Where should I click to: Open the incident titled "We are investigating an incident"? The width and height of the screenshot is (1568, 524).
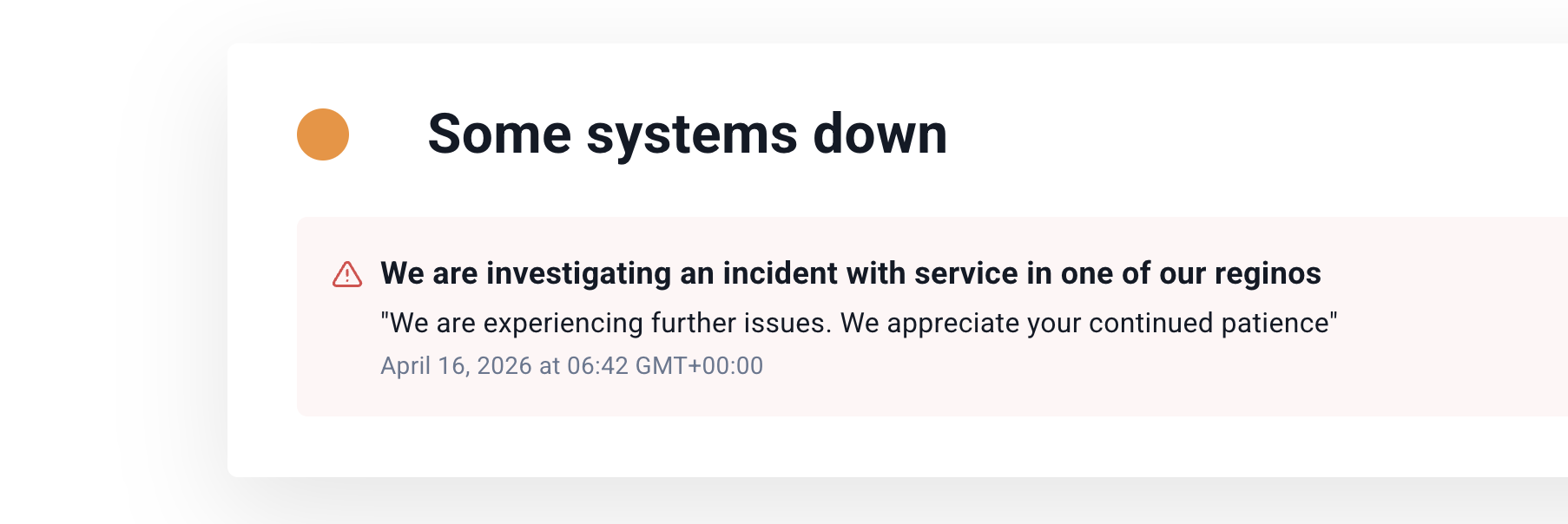850,273
